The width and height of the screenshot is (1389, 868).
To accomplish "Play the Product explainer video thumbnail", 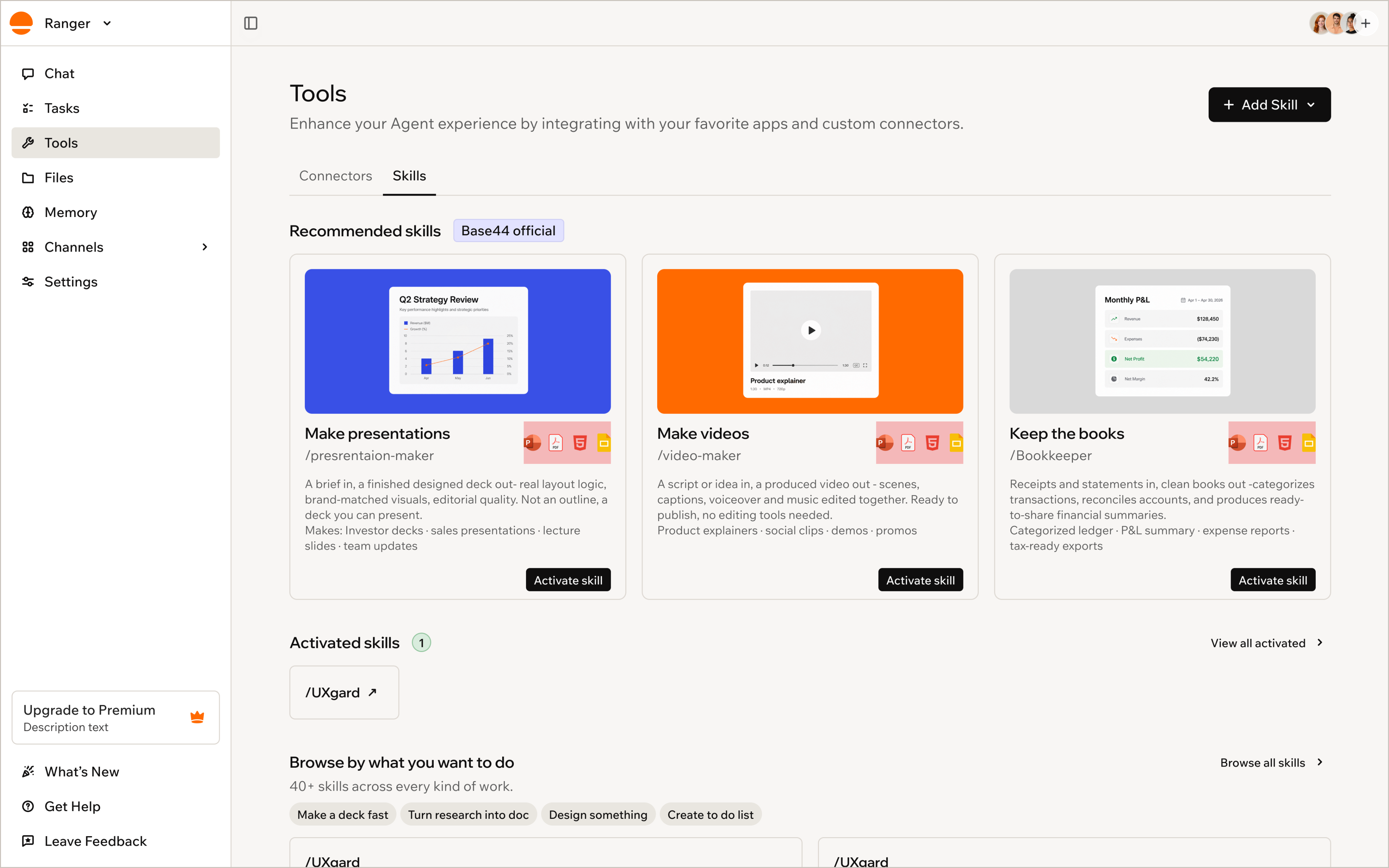I will [810, 330].
